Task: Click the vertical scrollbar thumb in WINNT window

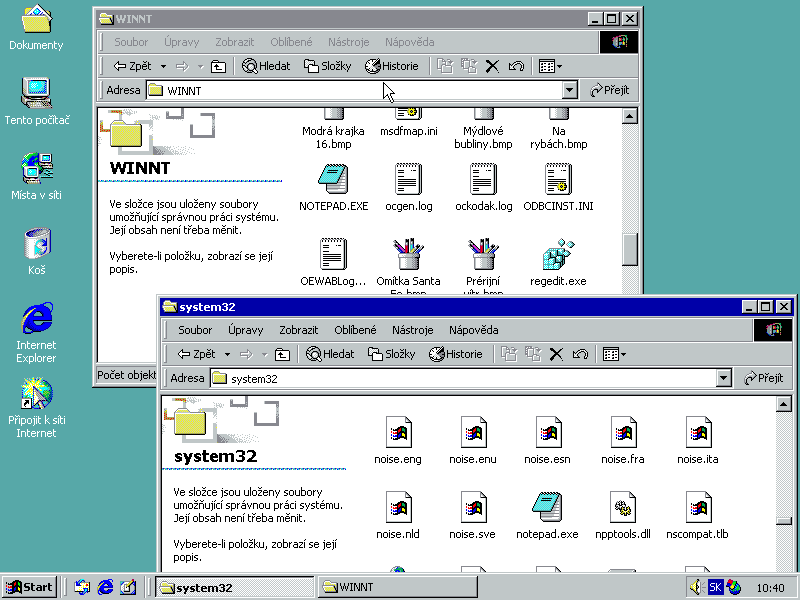Action: pyautogui.click(x=629, y=248)
